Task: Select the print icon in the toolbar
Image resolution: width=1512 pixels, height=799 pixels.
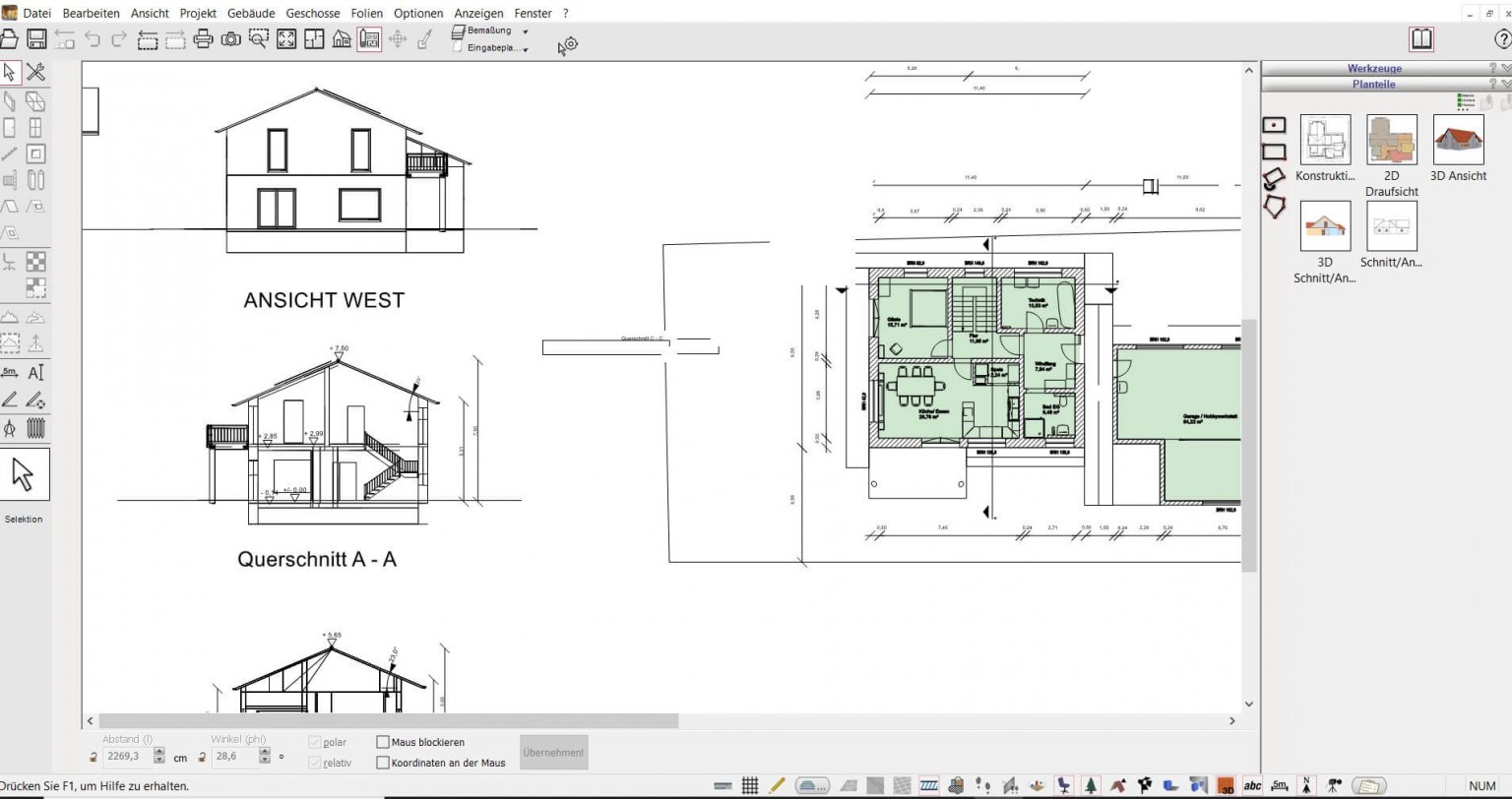Action: 205,39
